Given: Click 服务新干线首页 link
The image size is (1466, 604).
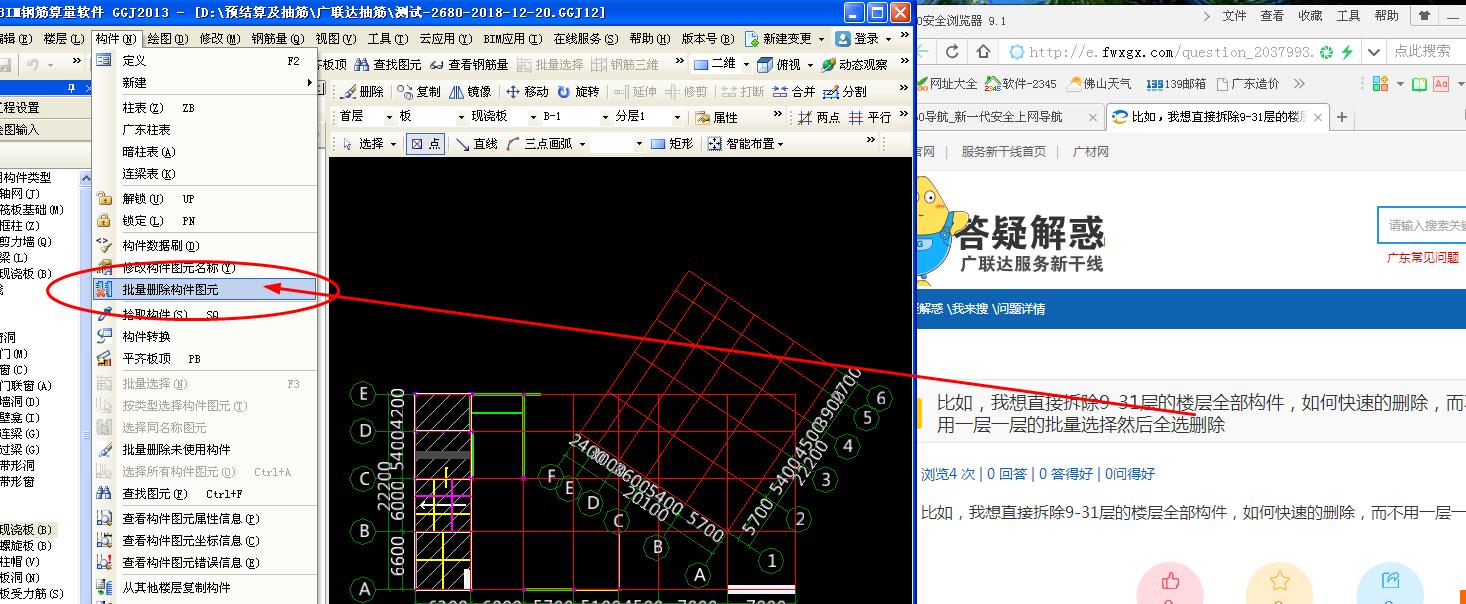Looking at the screenshot, I should (1003, 152).
